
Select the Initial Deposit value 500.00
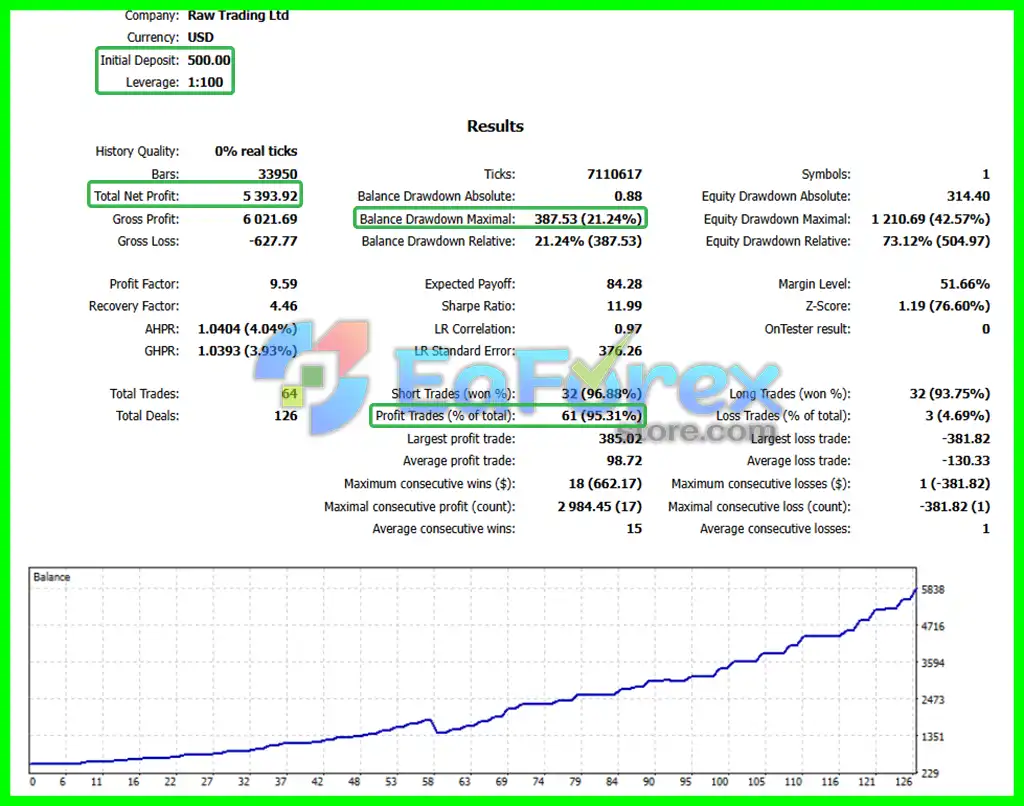pos(209,60)
